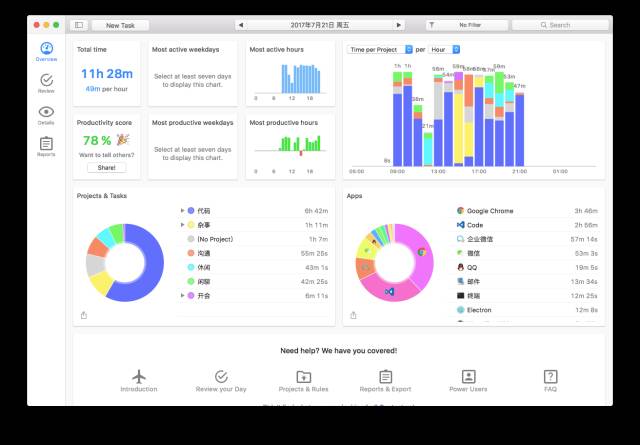Click the Search field in toolbar
The image size is (640, 445).
[560, 25]
